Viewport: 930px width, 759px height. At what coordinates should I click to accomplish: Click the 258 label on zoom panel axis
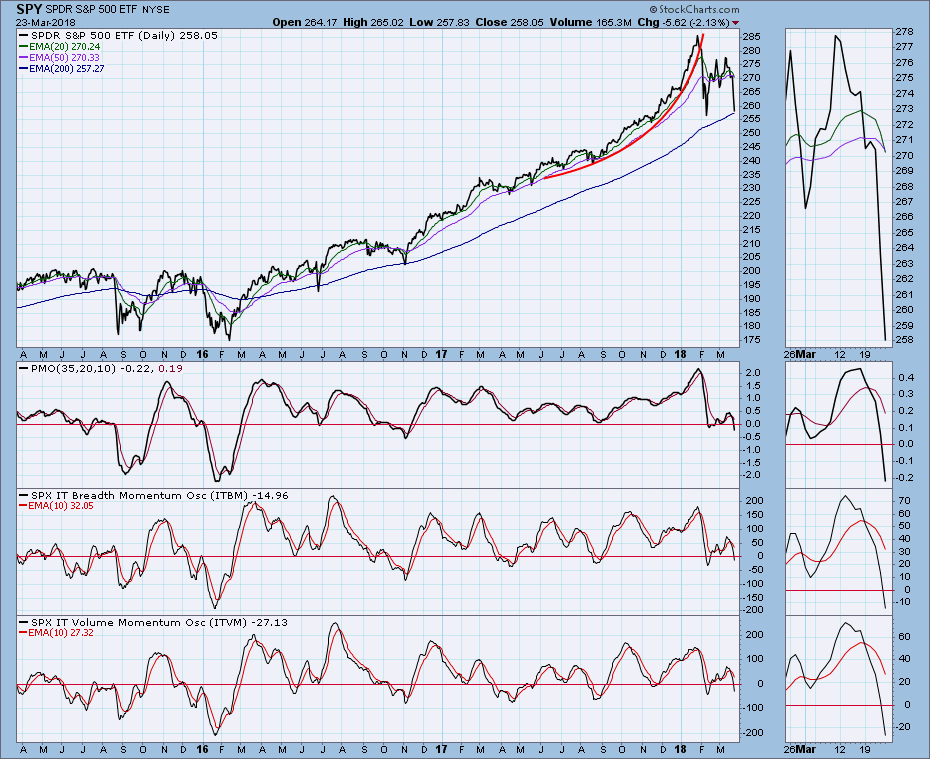[904, 340]
